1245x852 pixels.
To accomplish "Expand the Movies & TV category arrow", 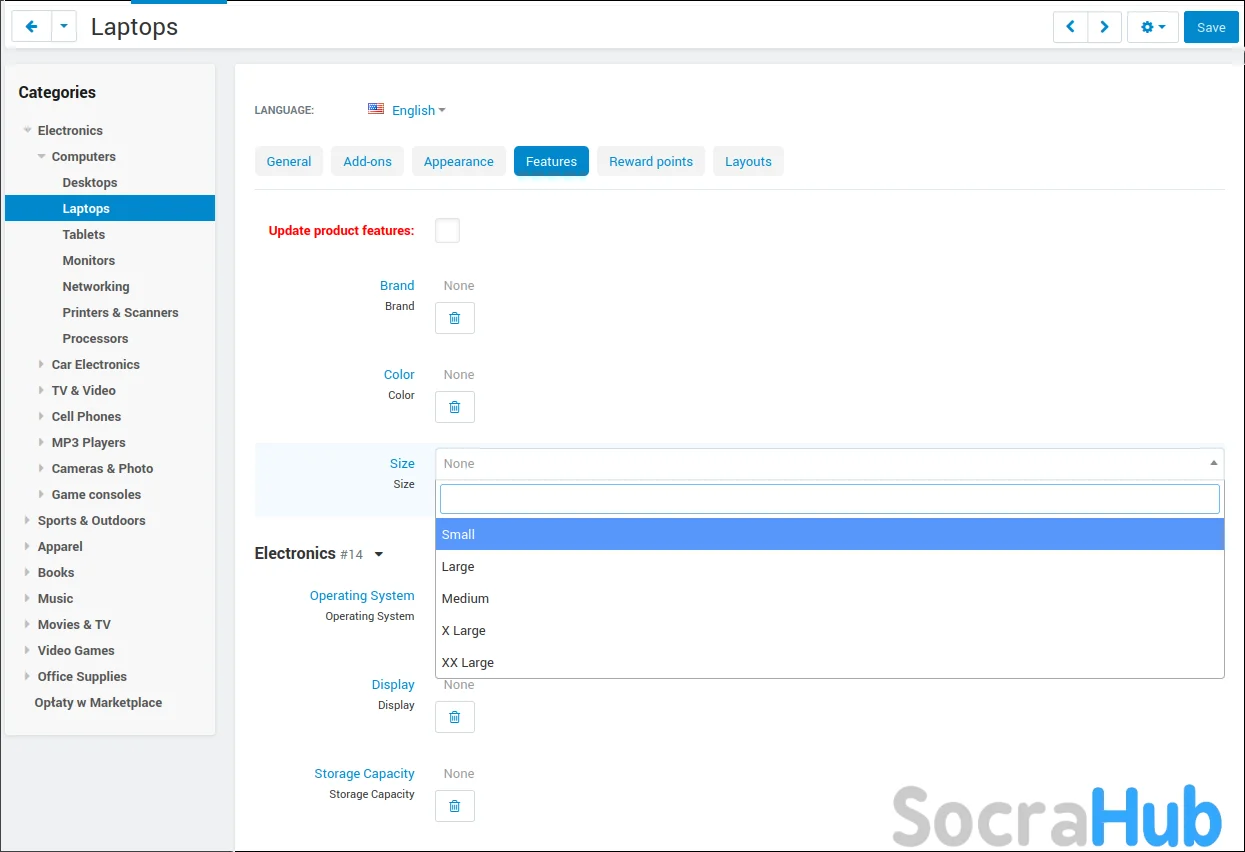I will 28,624.
